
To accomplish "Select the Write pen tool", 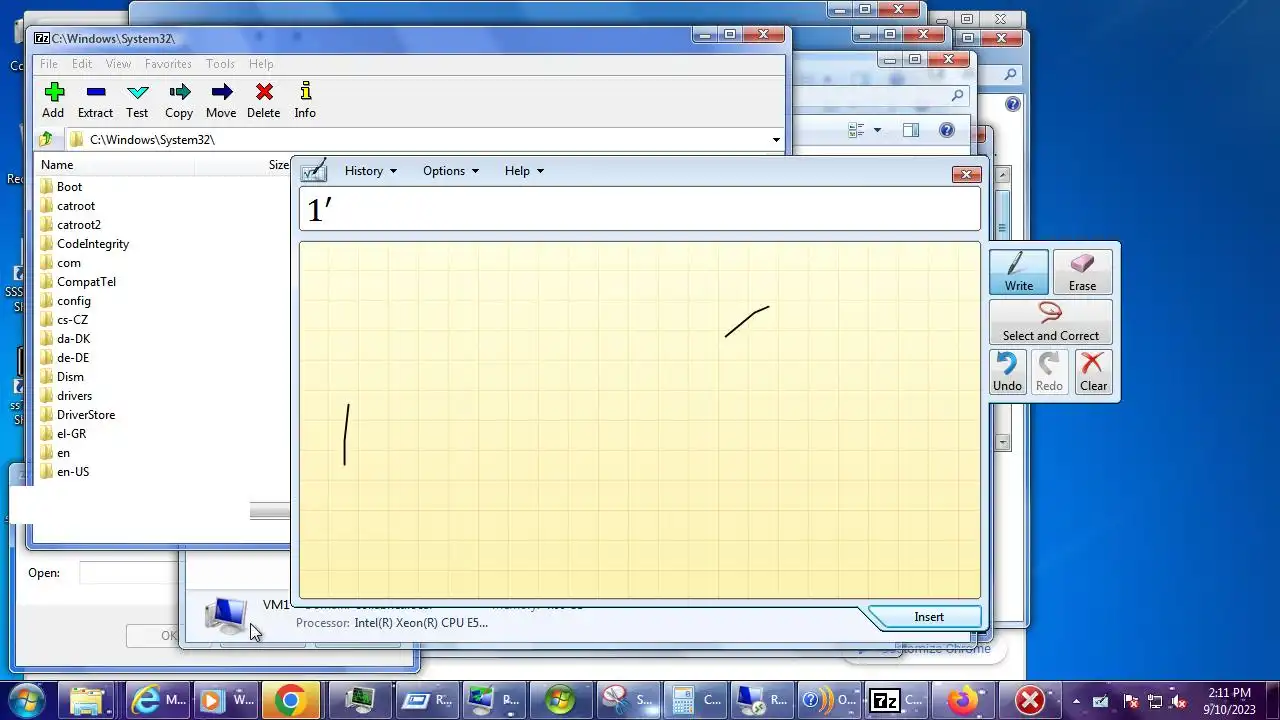I will click(1019, 272).
